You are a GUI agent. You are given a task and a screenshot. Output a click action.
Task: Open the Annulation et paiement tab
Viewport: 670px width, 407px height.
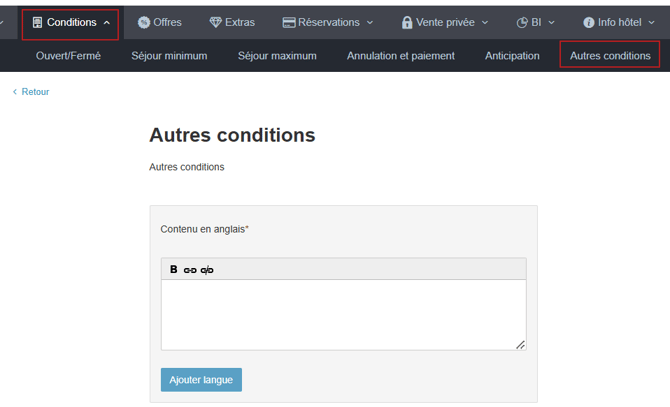click(x=401, y=56)
